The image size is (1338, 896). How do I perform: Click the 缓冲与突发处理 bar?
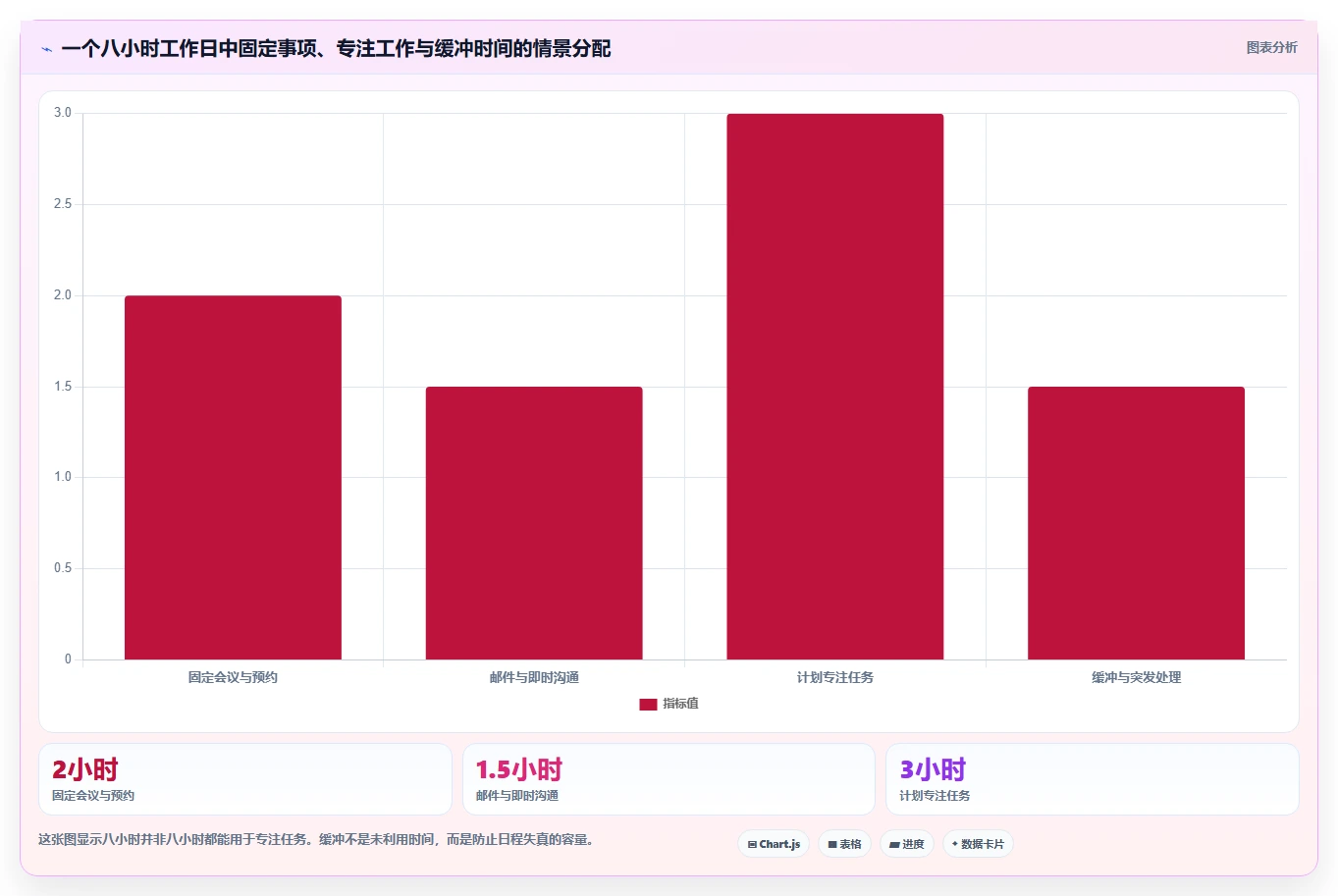1136,523
